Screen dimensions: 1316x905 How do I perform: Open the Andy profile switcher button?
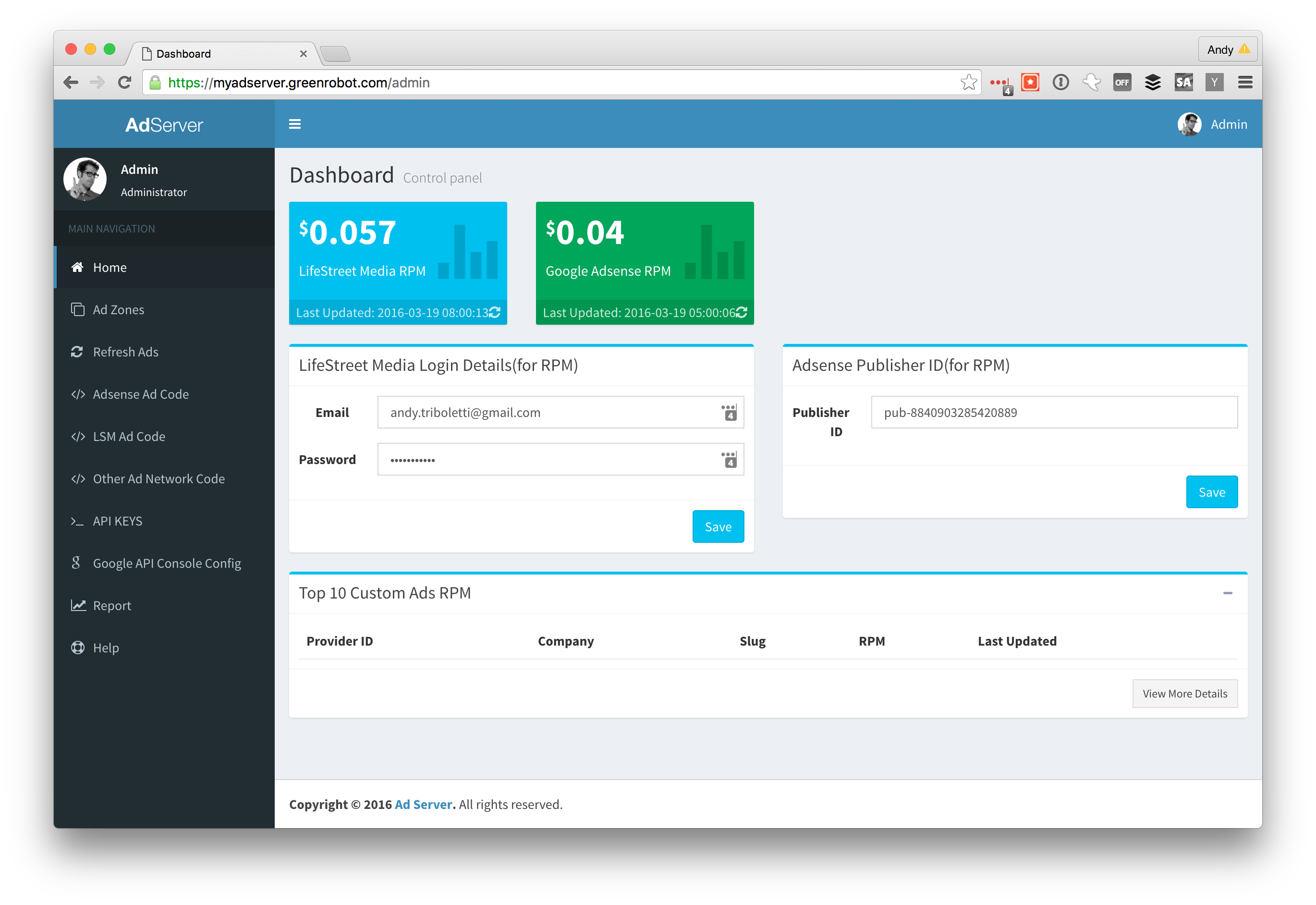1228,50
